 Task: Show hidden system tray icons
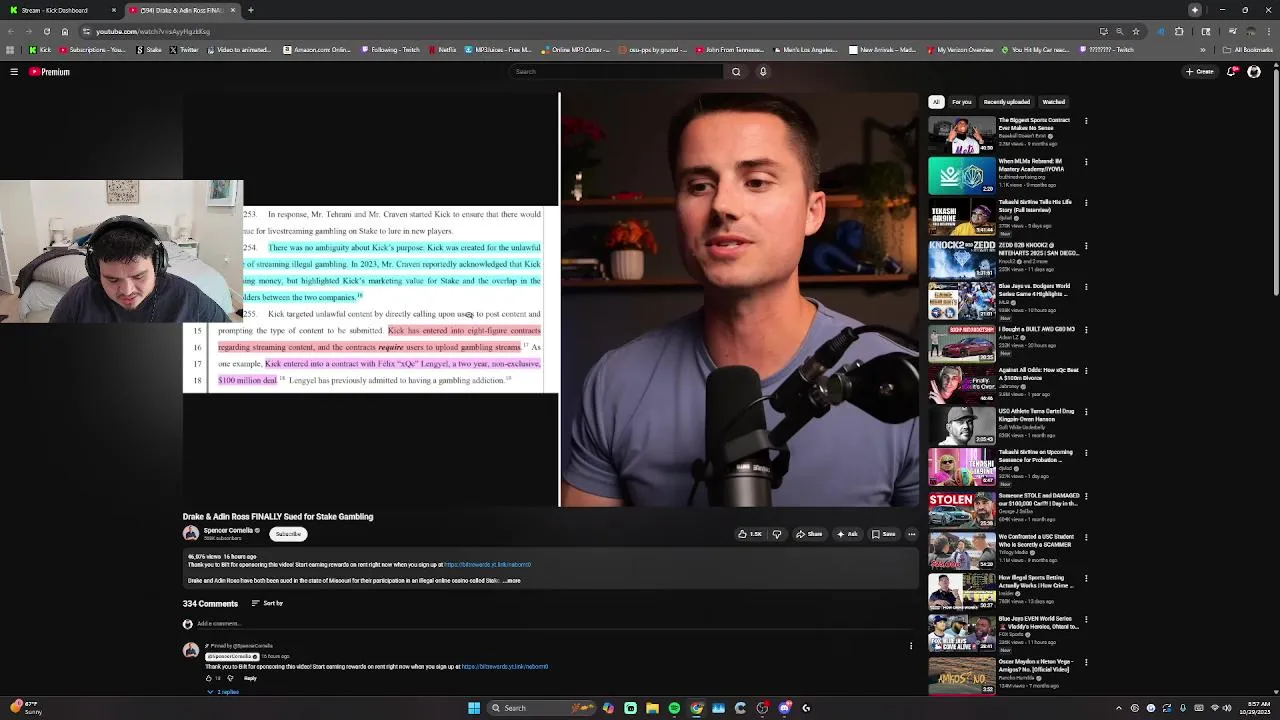pos(1119,708)
